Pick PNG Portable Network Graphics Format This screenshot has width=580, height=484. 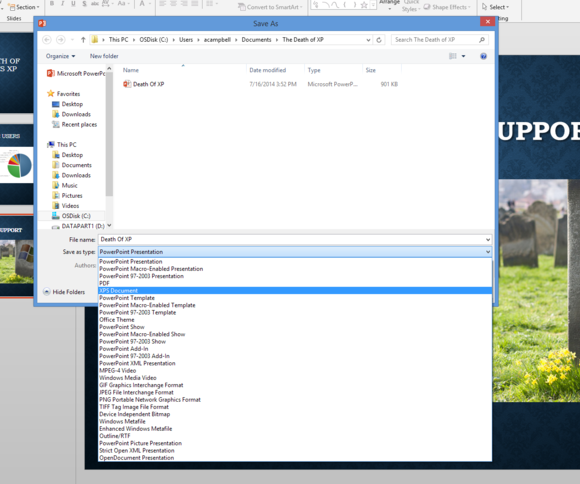pos(295,400)
